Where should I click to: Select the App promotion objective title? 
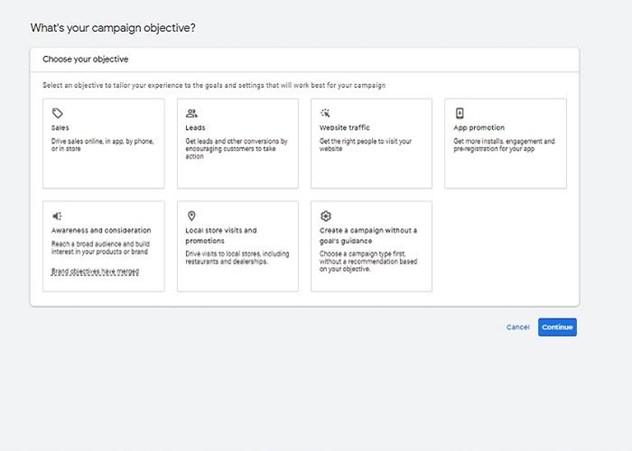click(x=480, y=128)
